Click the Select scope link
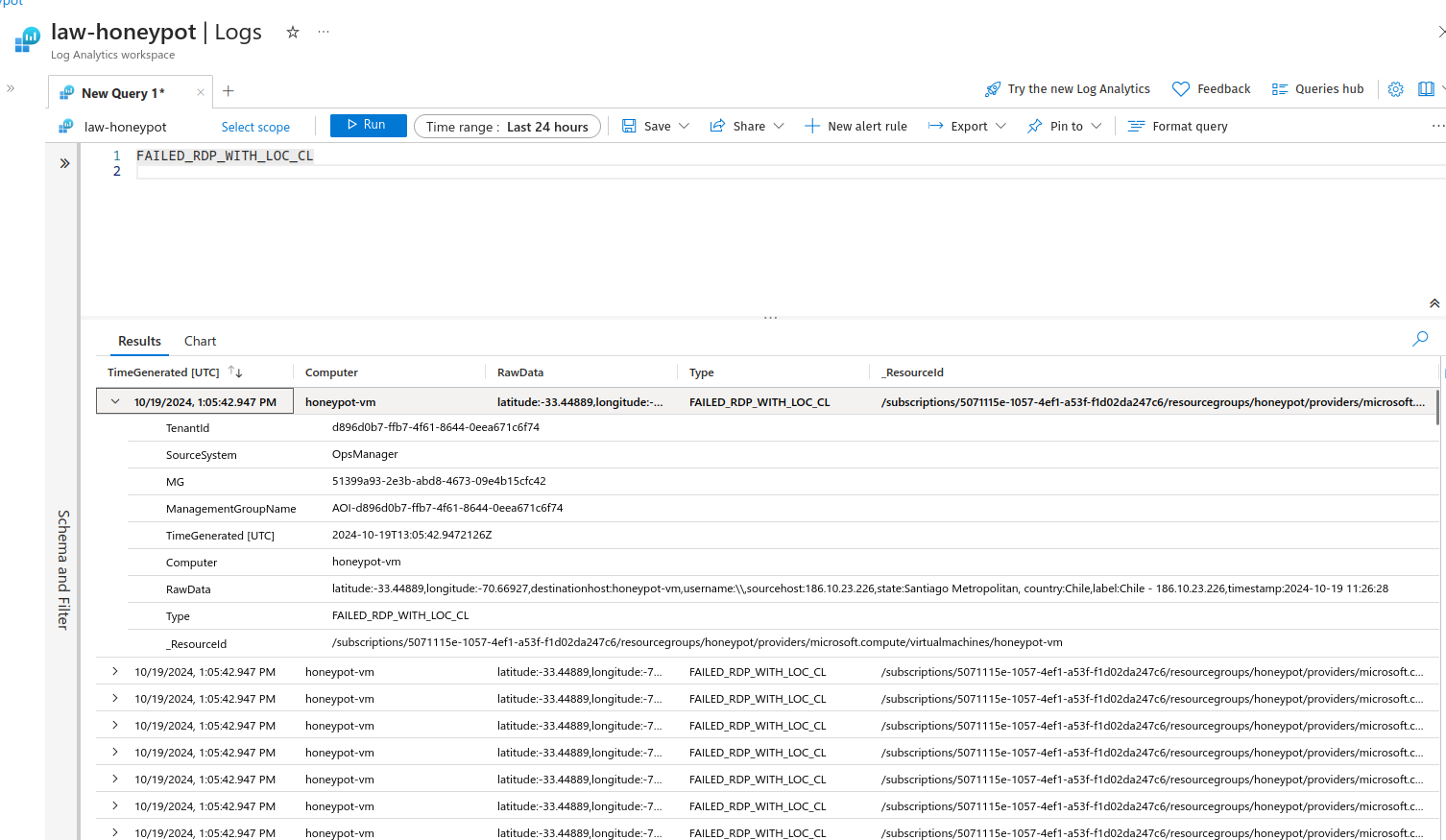The height and width of the screenshot is (840, 1446). [x=255, y=127]
